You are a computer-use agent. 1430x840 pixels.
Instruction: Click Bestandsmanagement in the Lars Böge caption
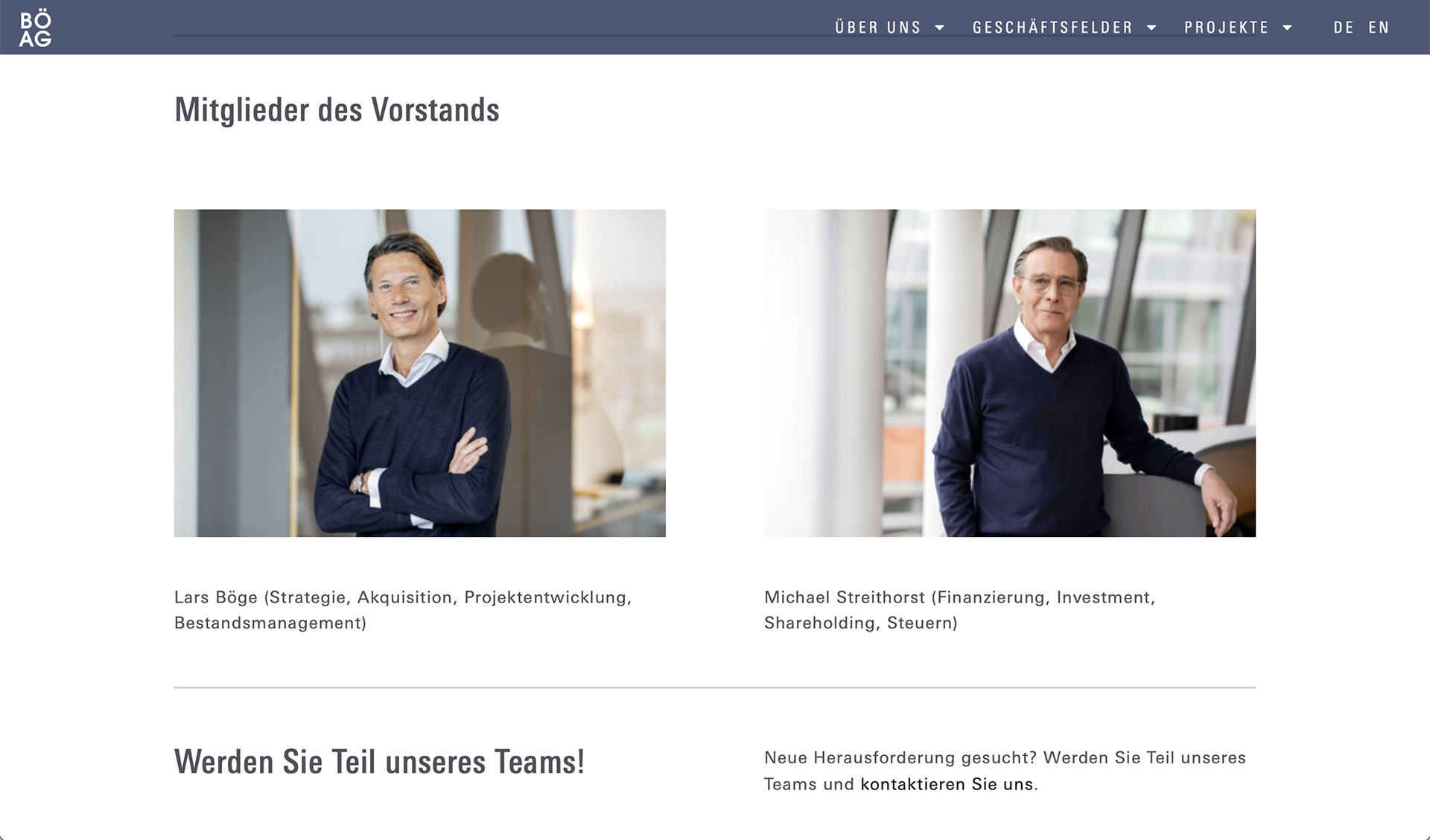click(x=268, y=623)
